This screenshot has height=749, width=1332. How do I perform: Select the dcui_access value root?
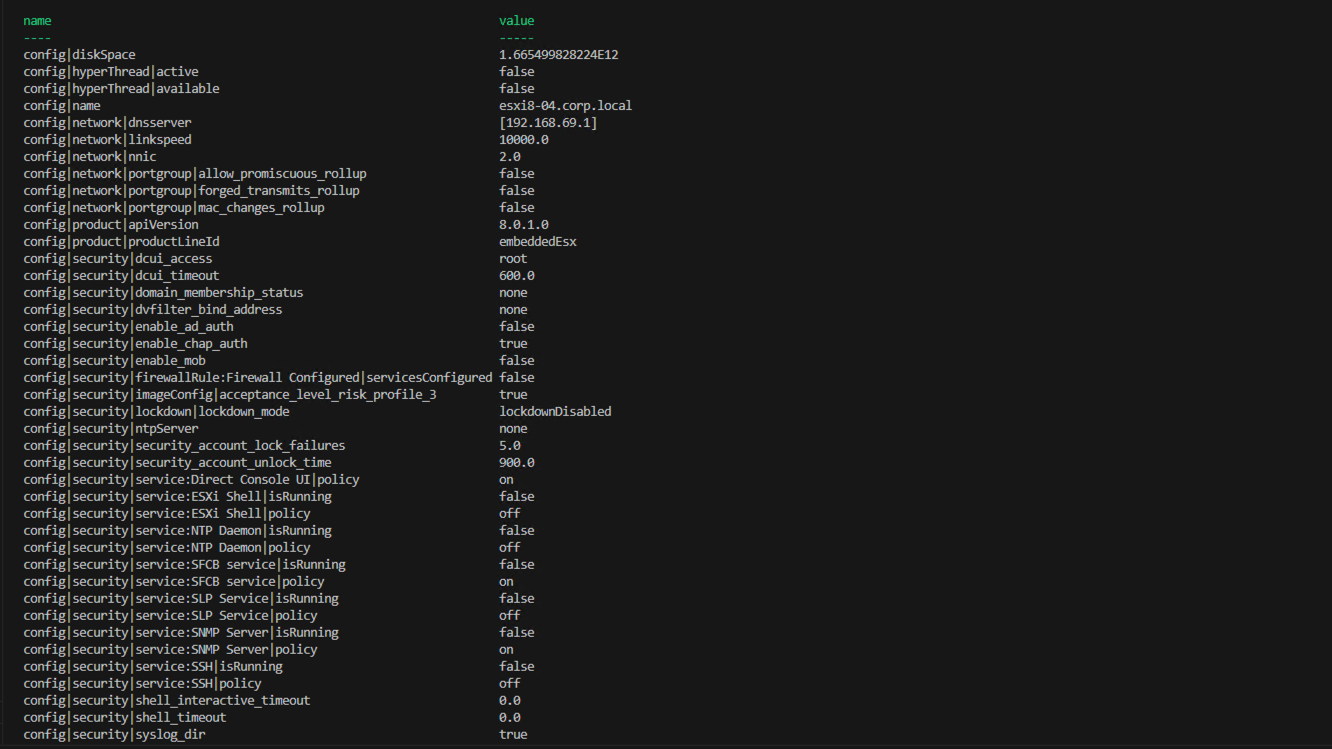tap(513, 259)
